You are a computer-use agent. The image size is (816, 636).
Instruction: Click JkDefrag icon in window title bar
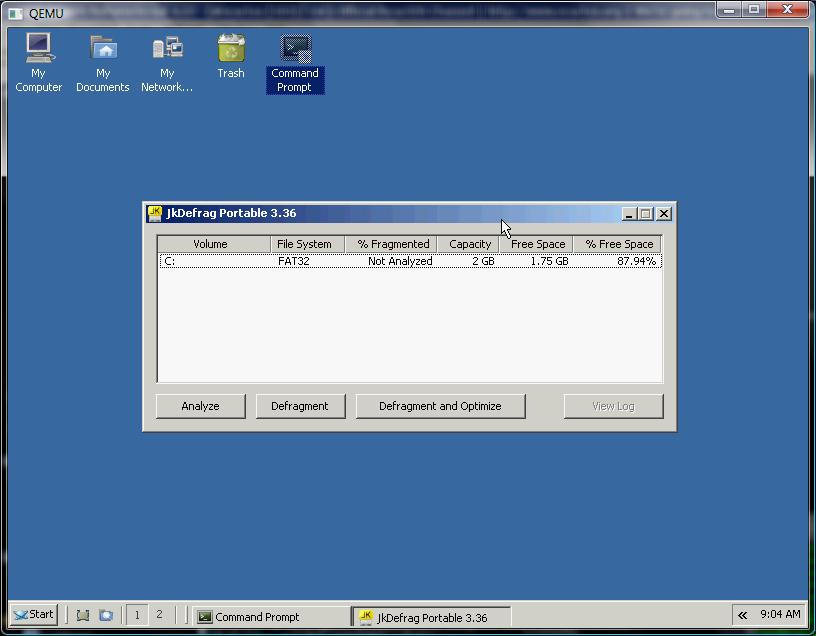[155, 213]
